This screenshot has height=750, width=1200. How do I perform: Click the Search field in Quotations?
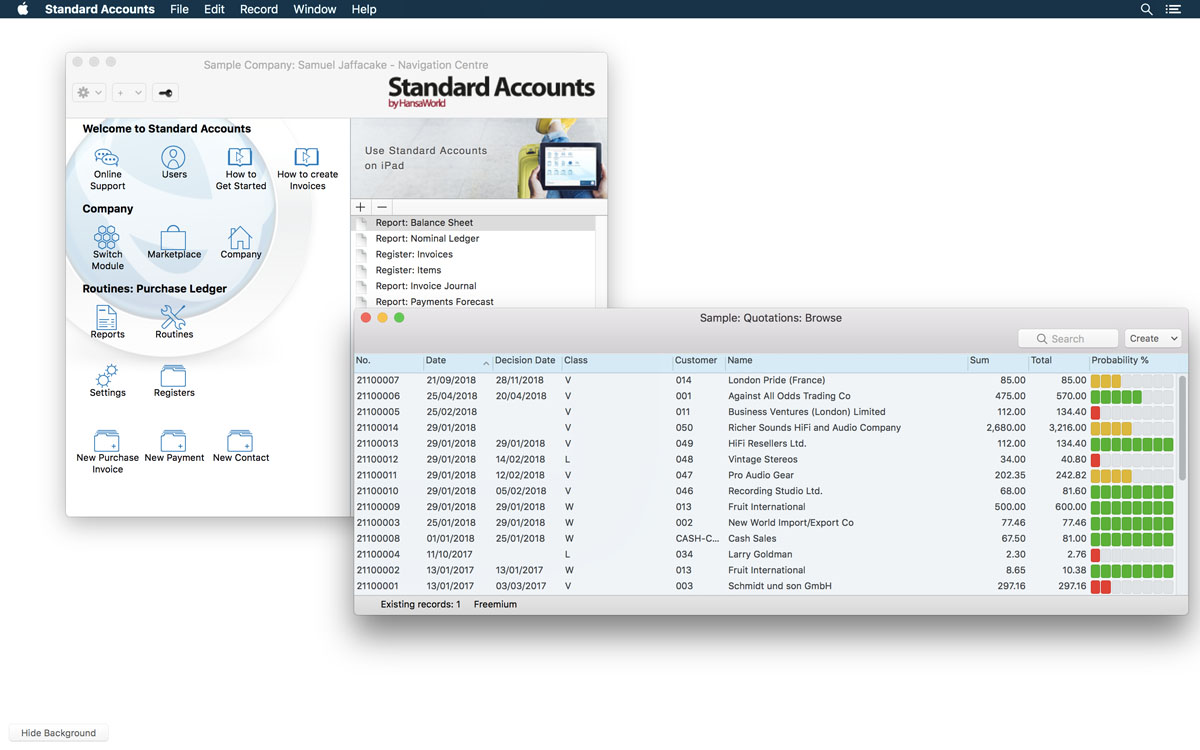click(x=1068, y=339)
